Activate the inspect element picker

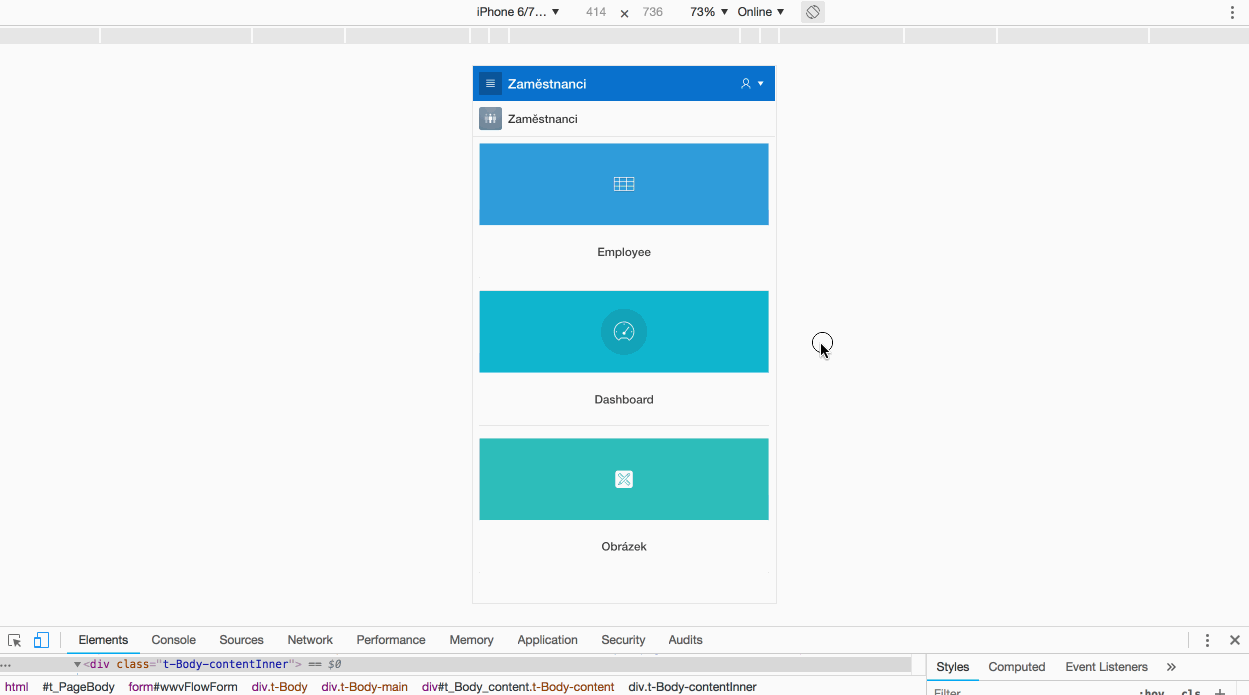click(x=15, y=640)
